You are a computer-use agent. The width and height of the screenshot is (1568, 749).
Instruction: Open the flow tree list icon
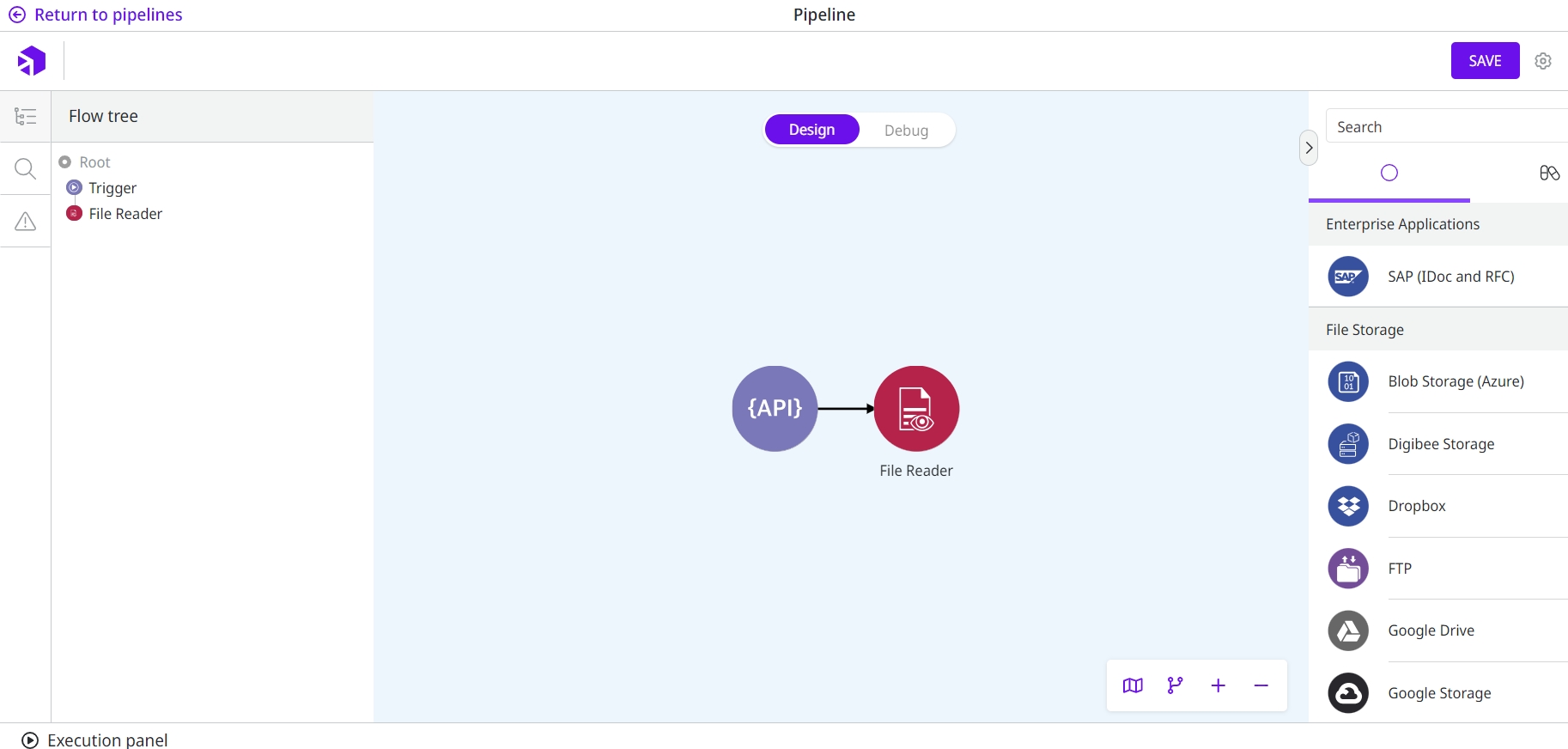click(26, 117)
